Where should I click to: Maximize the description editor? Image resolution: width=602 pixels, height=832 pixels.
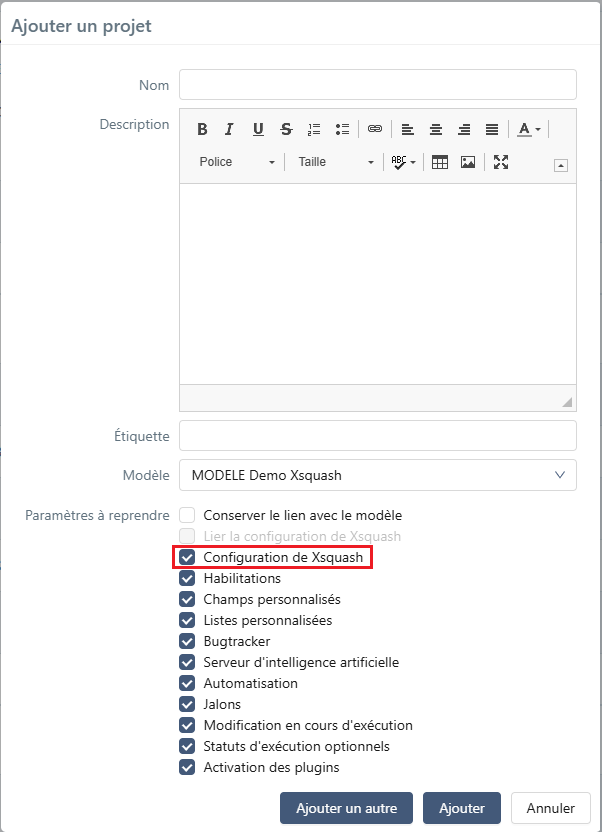point(501,162)
